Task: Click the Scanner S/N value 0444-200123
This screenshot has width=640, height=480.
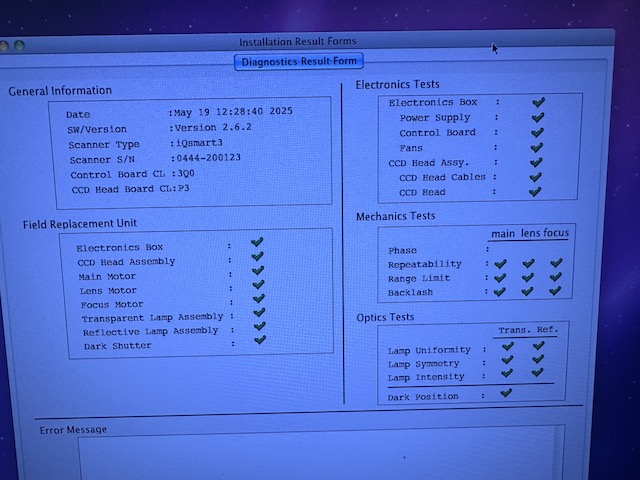Action: 213,158
